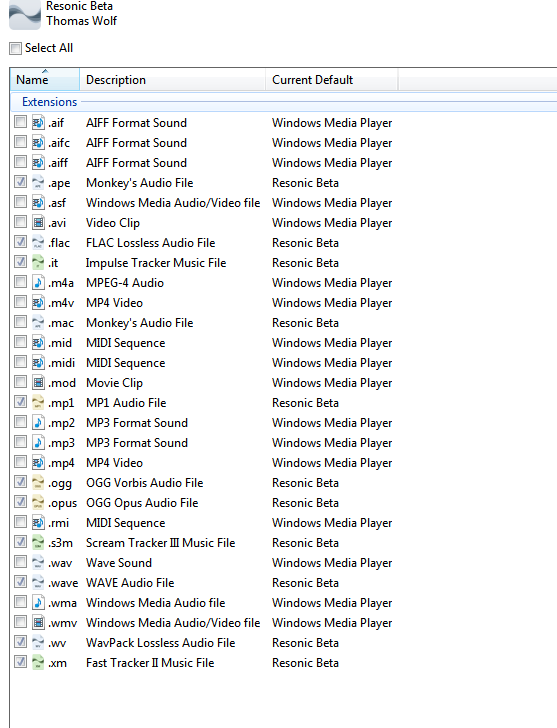Select 'Fast Tracker II Music File' text
The image size is (557, 728).
[x=150, y=663]
